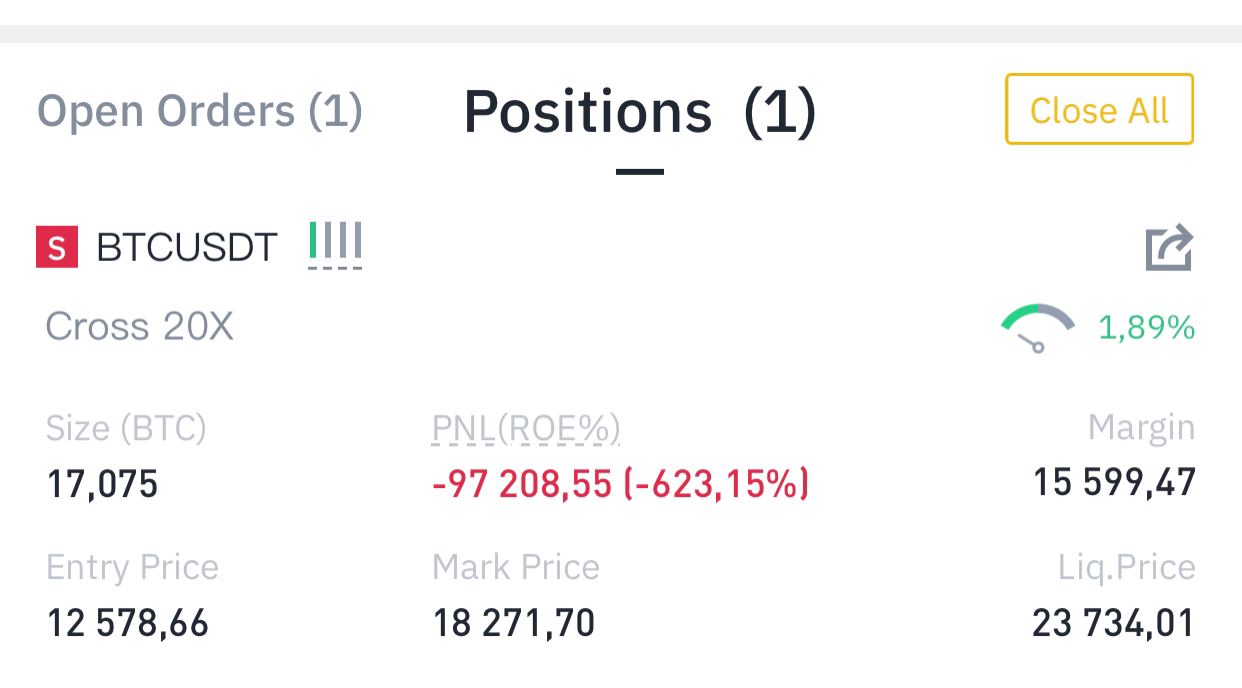Select the Positions (1) tab
1242x688 pixels.
click(640, 111)
